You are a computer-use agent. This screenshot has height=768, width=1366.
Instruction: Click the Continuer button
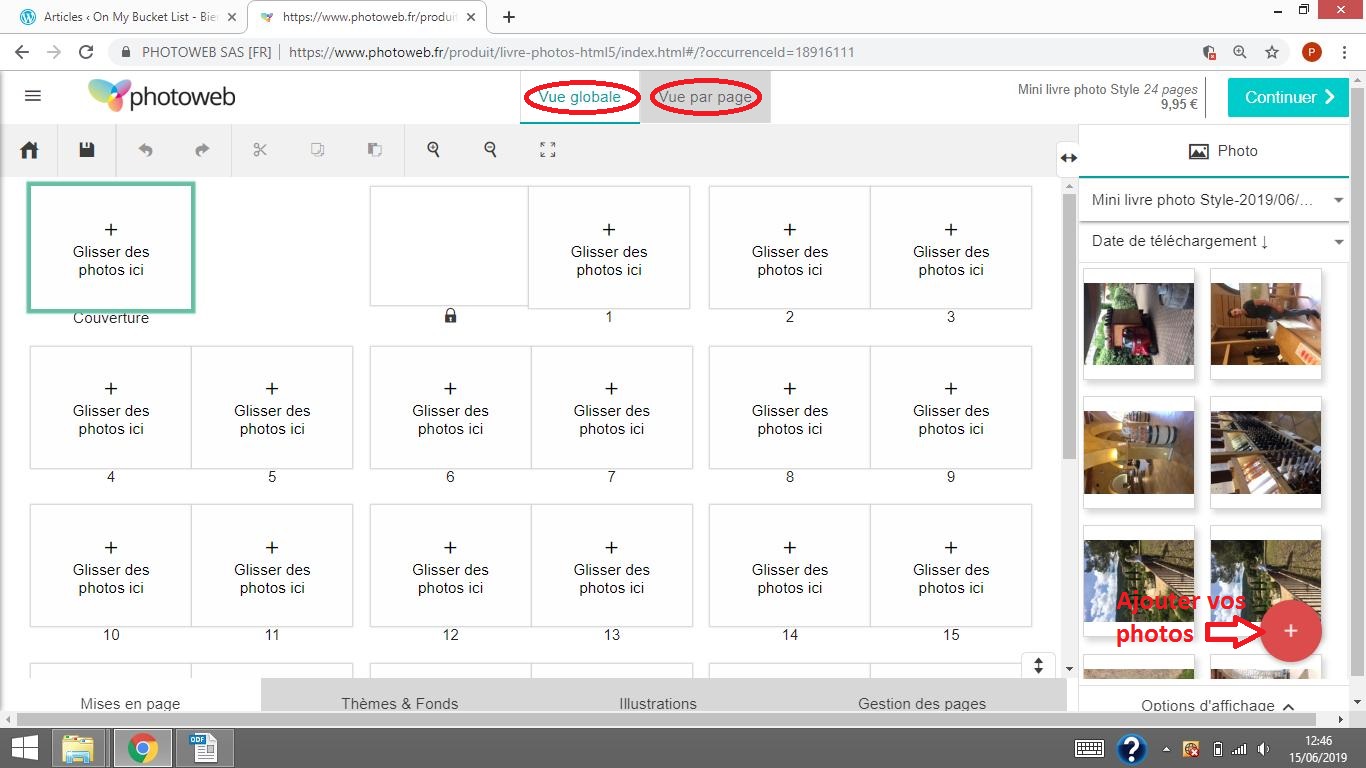[x=1288, y=97]
